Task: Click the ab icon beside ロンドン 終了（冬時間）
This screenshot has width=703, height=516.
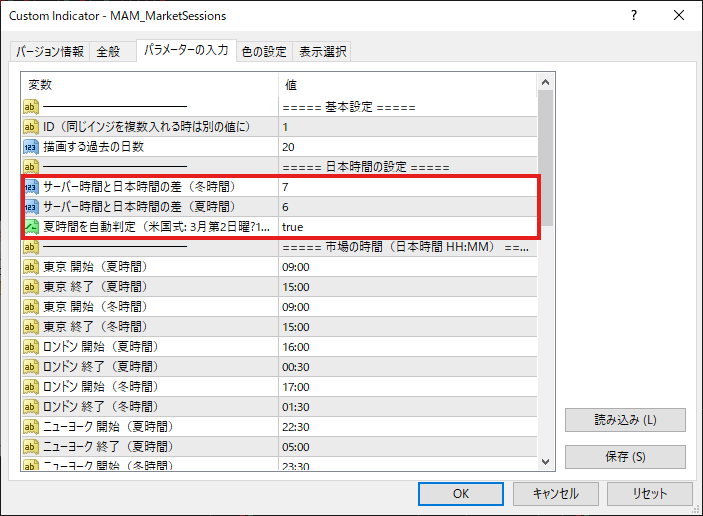Action: coord(30,407)
